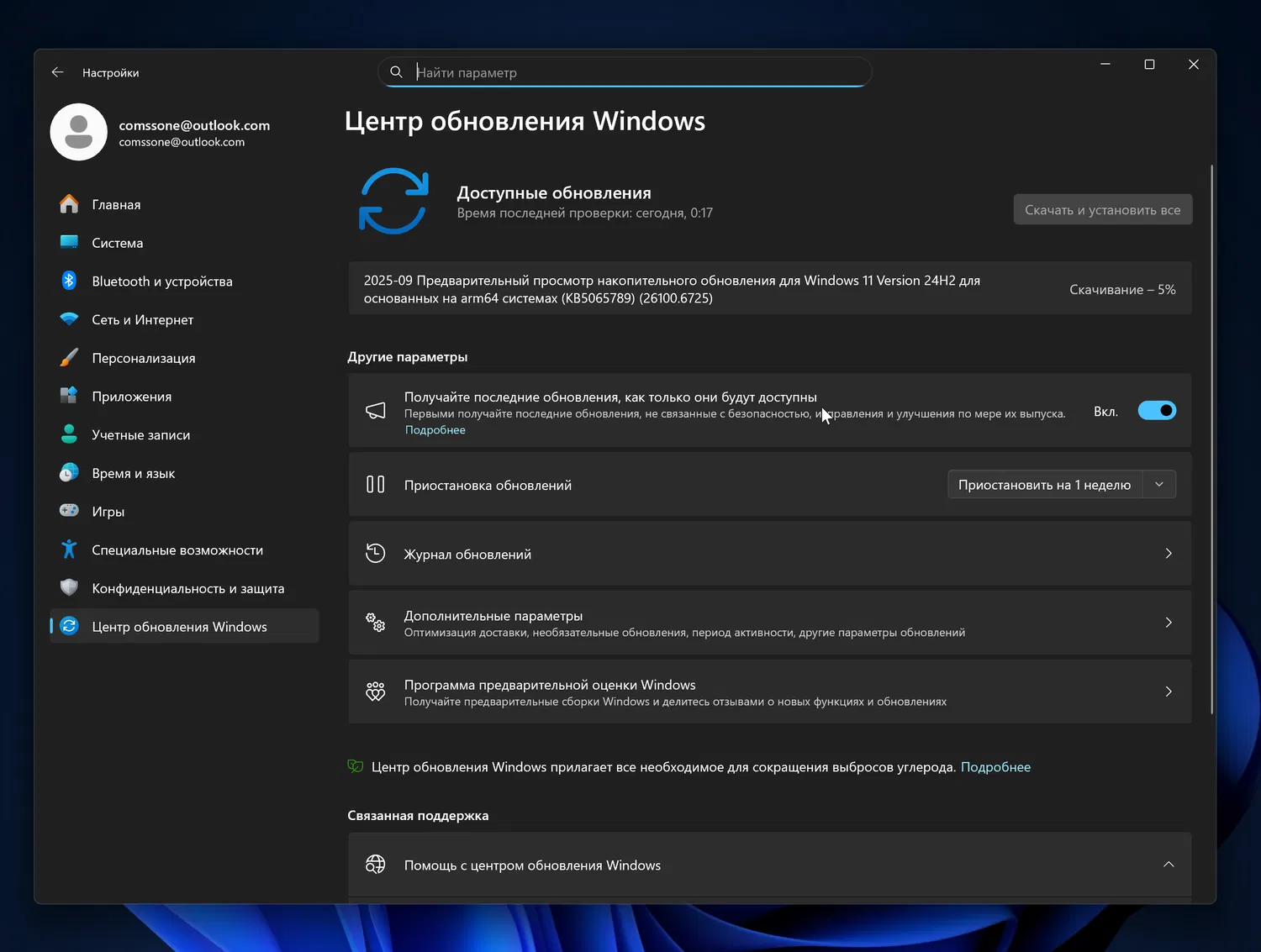
Task: Open Конфиденциальность и защита settings
Action: click(x=184, y=588)
